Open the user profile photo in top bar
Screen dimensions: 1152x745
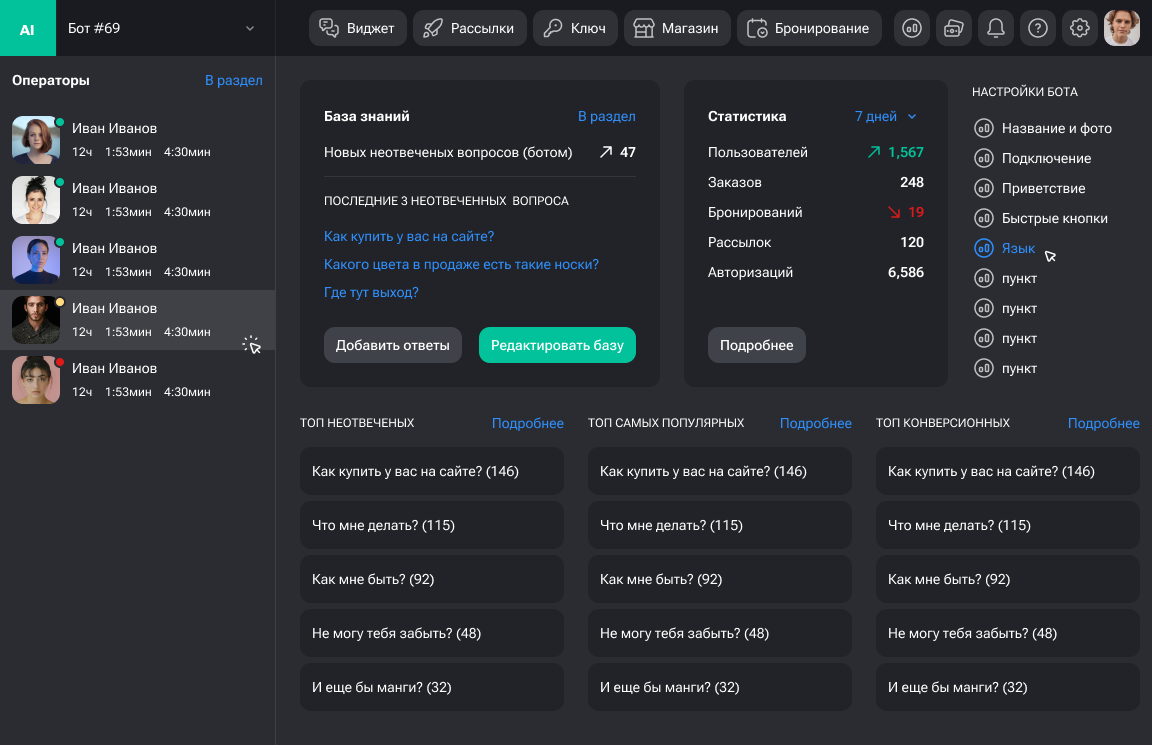[x=1121, y=28]
